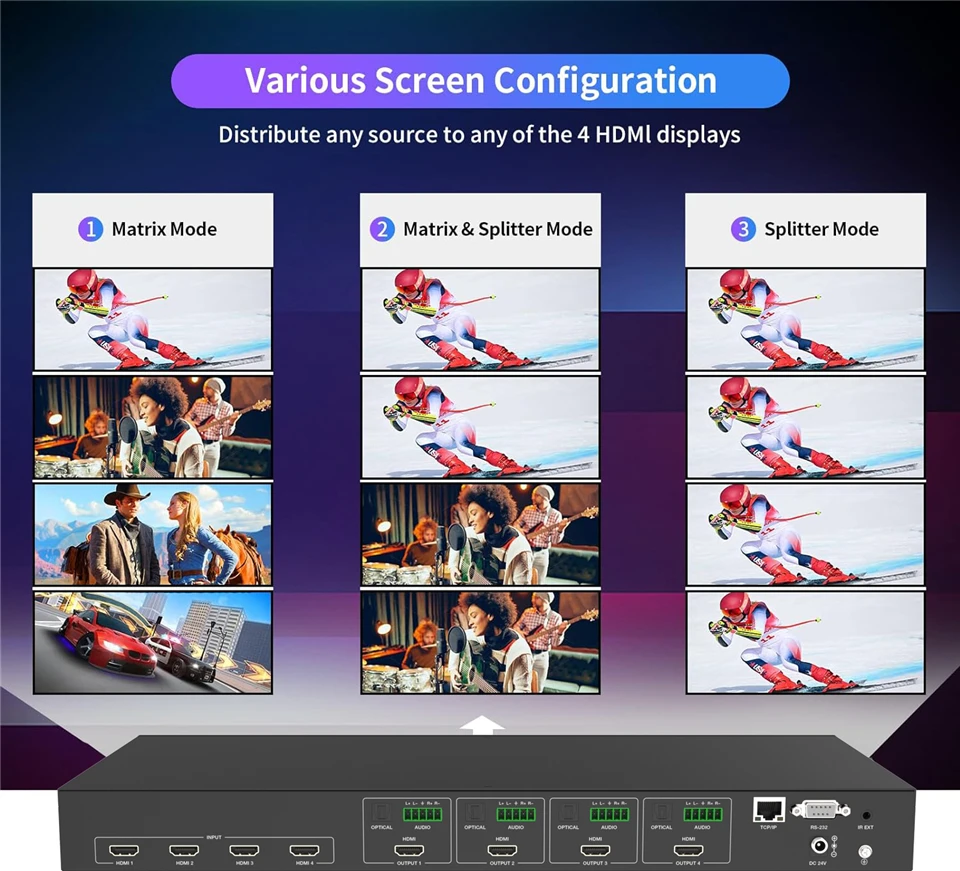Click the number 3 purple circle badge
This screenshot has height=871, width=960.
[x=743, y=229]
